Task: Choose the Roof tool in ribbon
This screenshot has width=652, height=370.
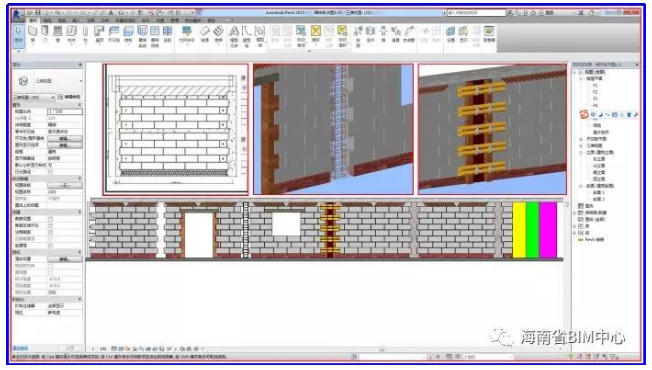Action: [x=99, y=34]
